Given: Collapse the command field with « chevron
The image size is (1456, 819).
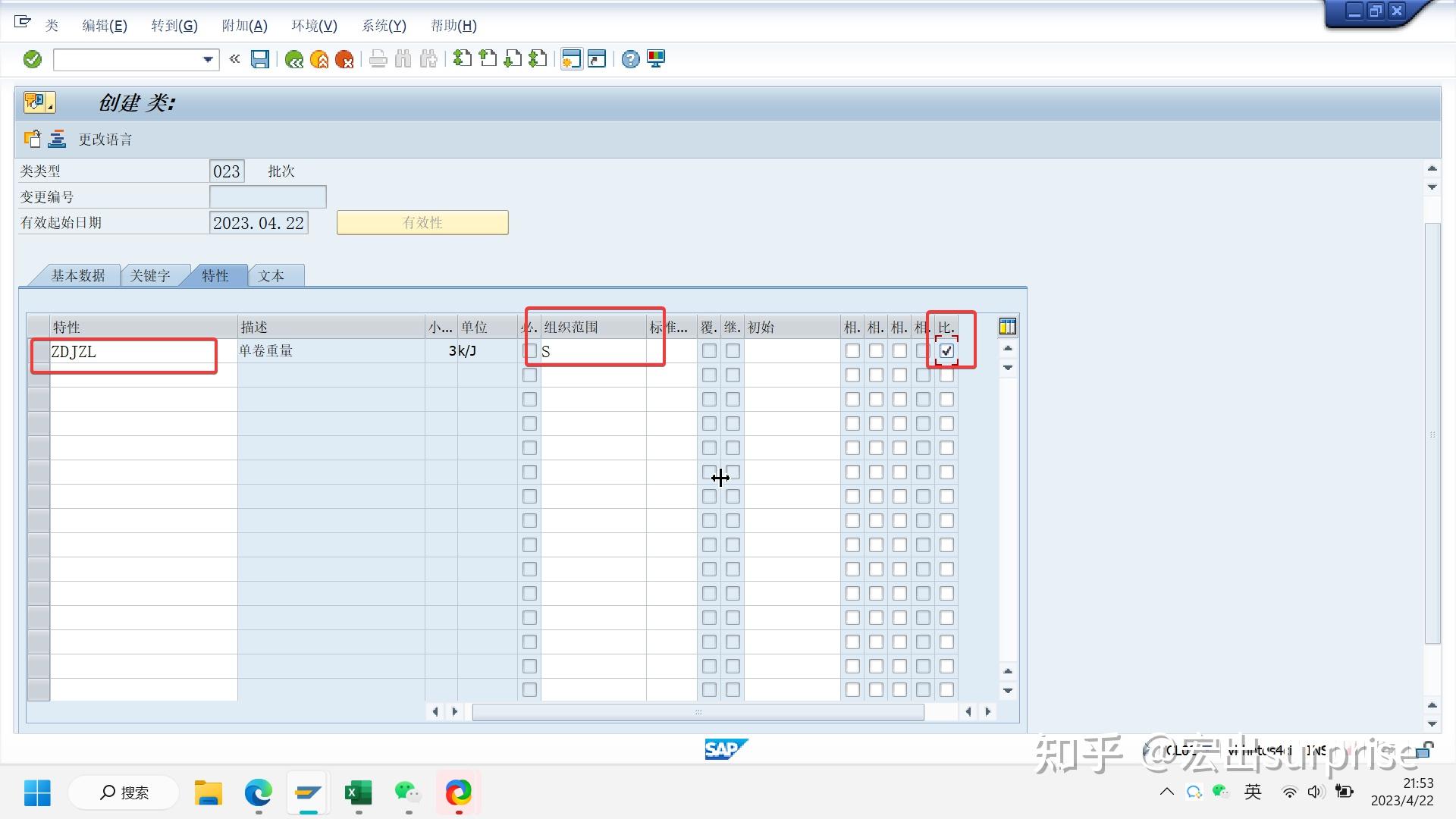Looking at the screenshot, I should (234, 59).
